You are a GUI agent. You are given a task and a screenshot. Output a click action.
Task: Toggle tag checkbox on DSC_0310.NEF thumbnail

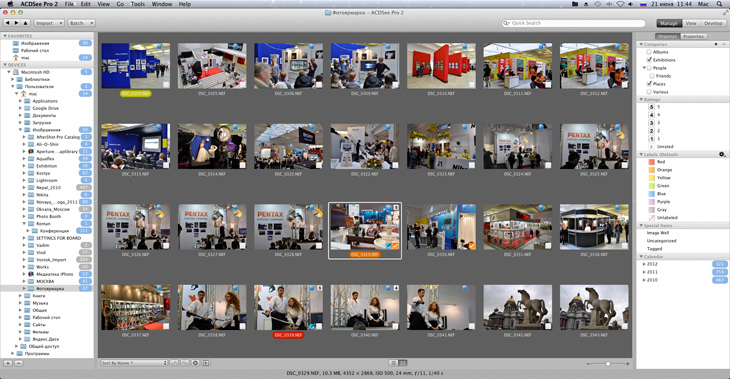pos(472,85)
